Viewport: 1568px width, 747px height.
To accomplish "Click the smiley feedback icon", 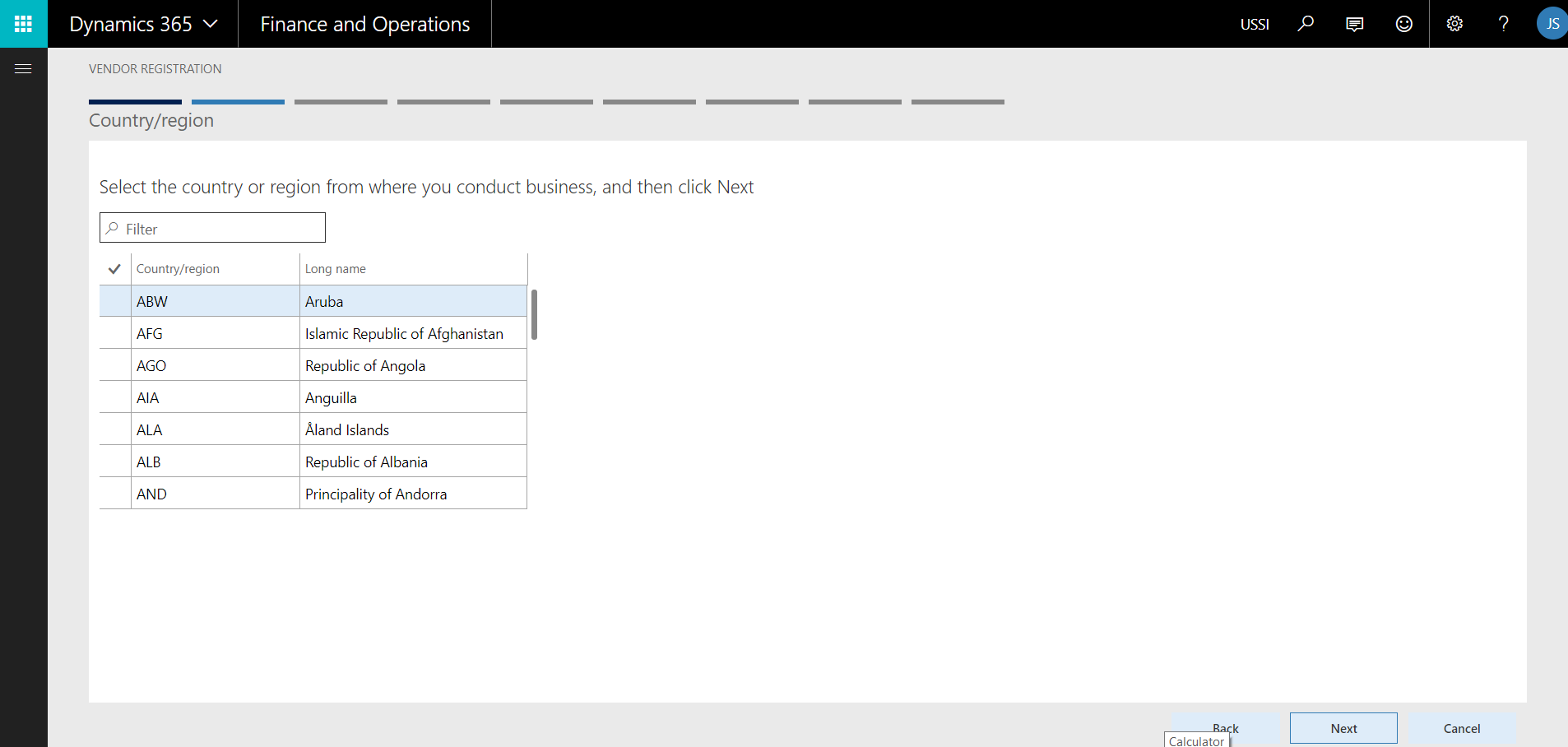I will [x=1403, y=24].
